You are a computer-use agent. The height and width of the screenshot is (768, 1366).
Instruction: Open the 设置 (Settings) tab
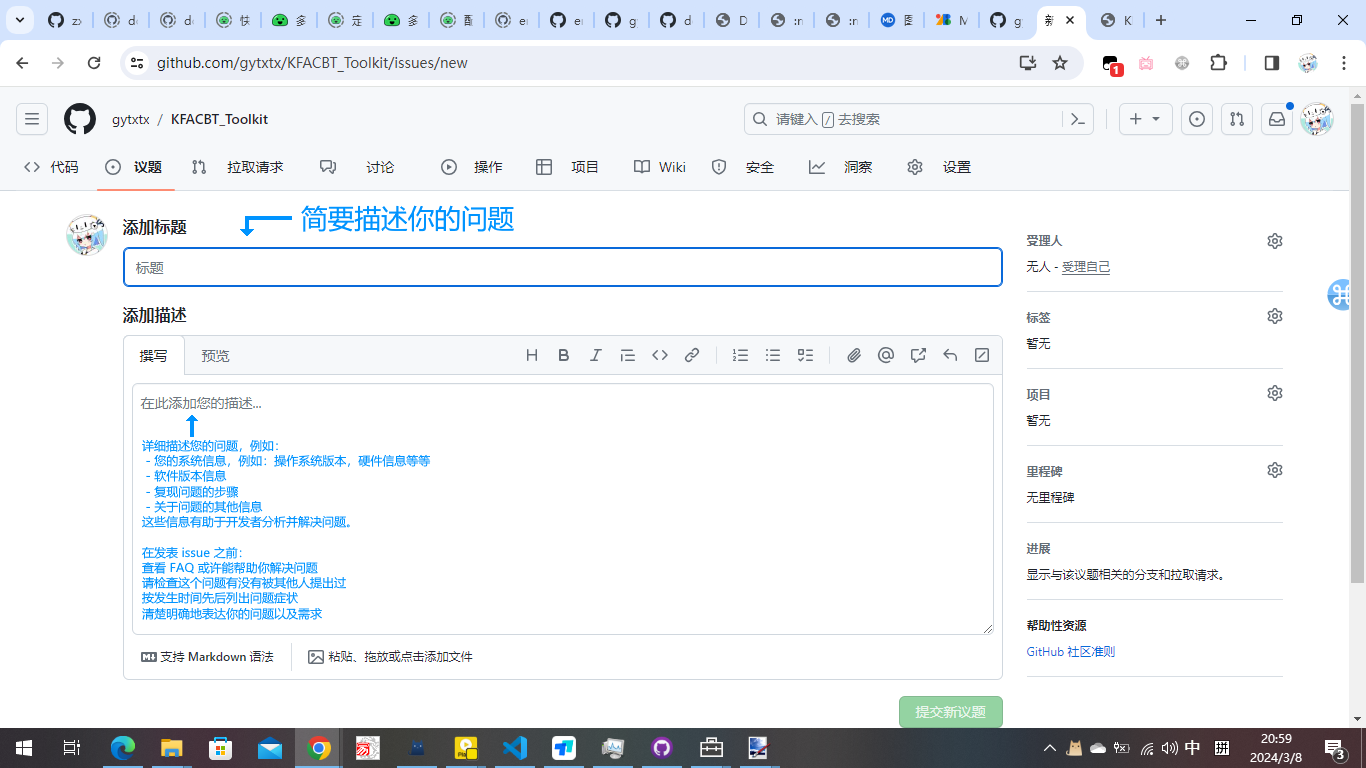(x=939, y=167)
